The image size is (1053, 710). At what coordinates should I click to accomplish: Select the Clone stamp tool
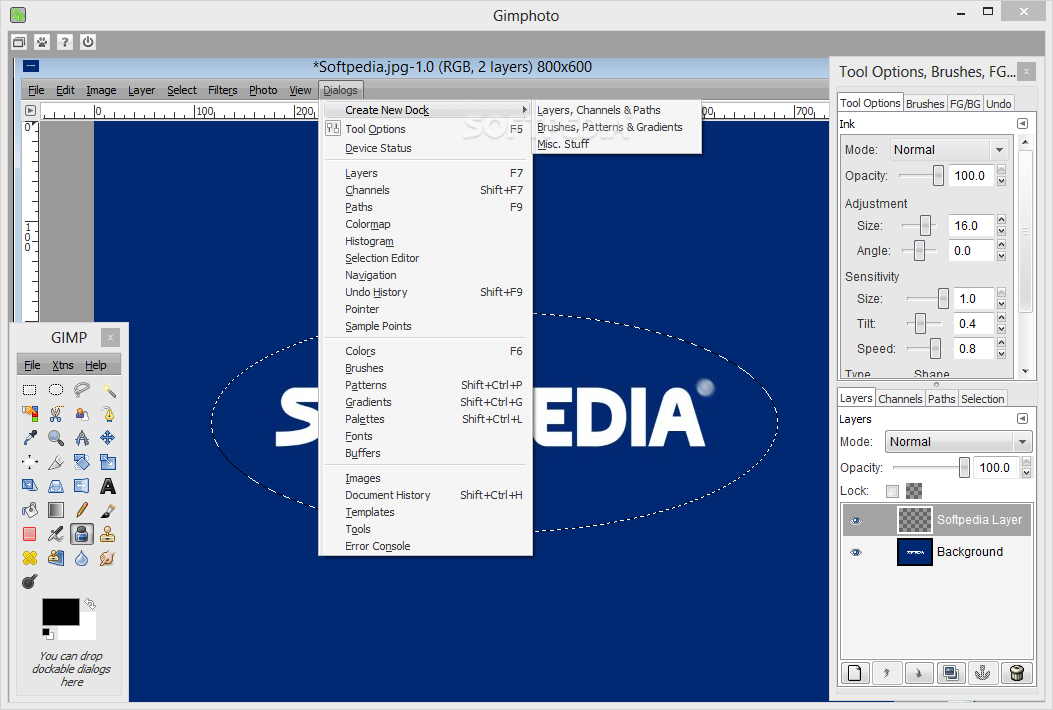pos(108,534)
